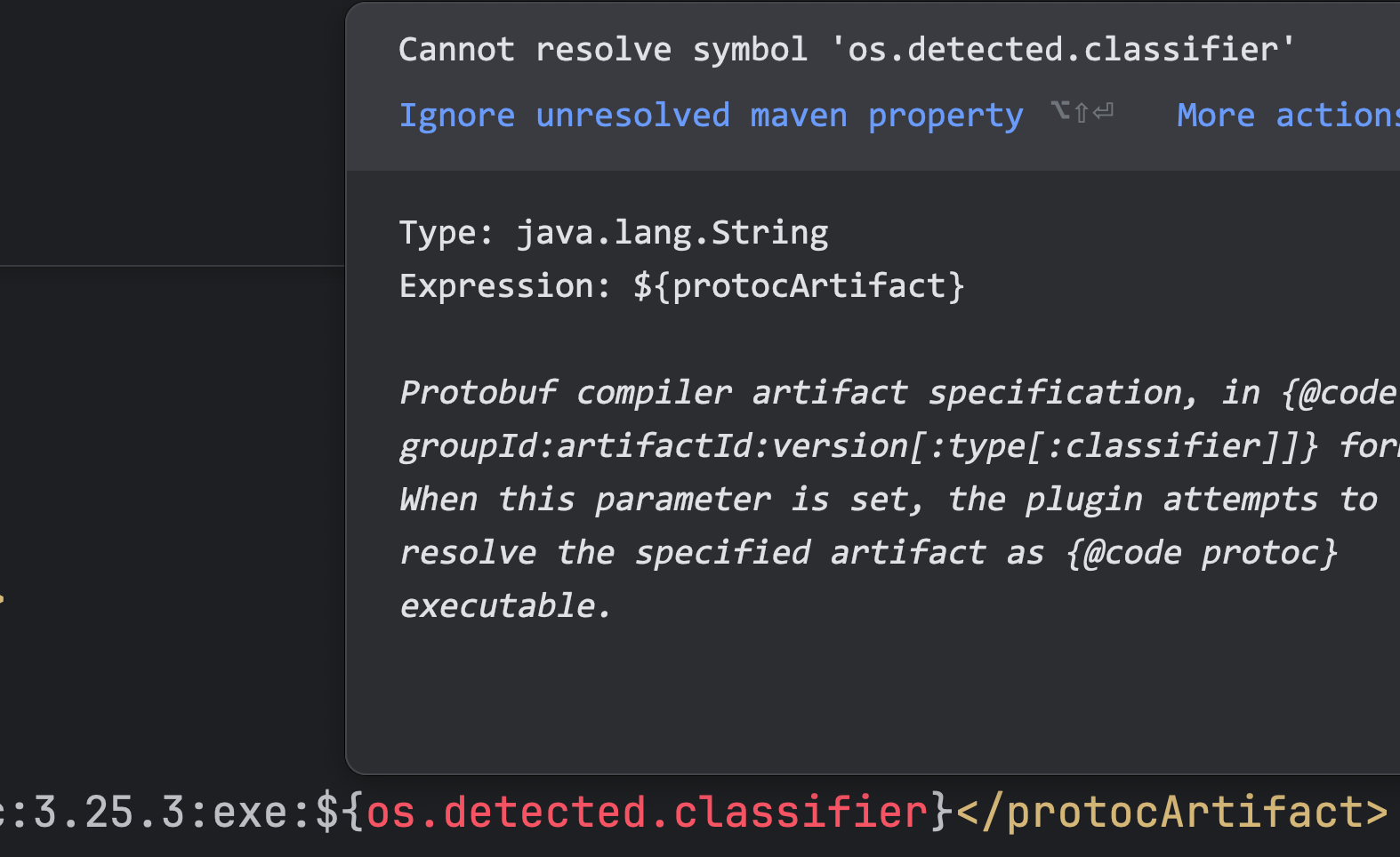Viewport: 1400px width, 857px height.
Task: Click the closing protocArtifact XML tag
Action: point(1171,812)
